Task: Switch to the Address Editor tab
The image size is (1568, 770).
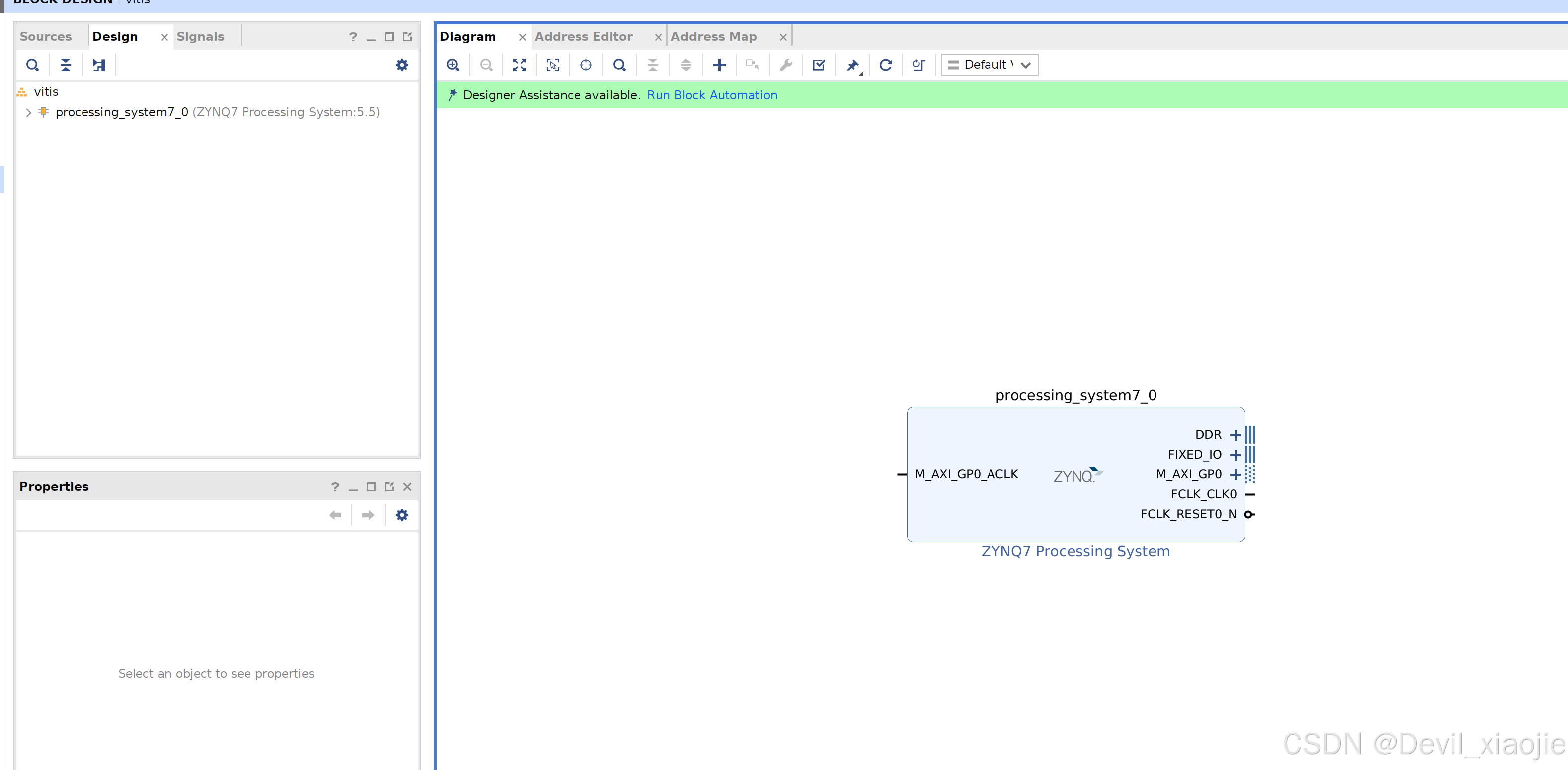Action: click(583, 36)
